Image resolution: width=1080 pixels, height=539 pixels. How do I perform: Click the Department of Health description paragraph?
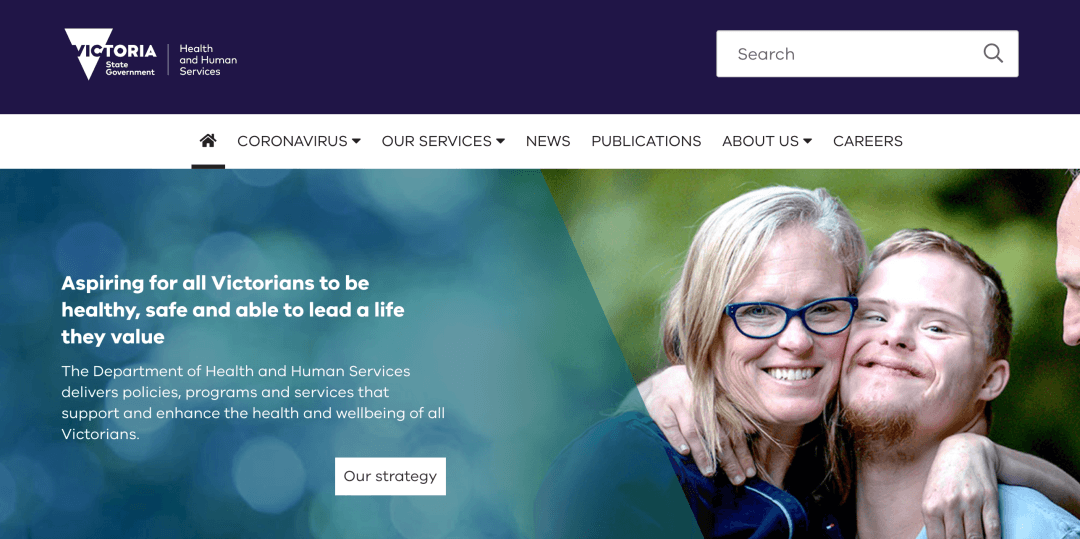(x=253, y=403)
